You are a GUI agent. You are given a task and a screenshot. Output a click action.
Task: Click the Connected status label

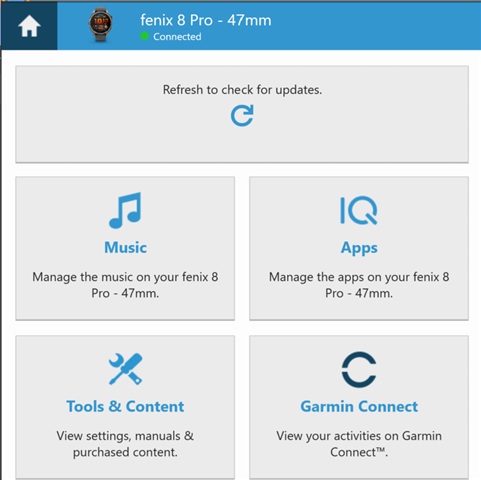point(177,36)
